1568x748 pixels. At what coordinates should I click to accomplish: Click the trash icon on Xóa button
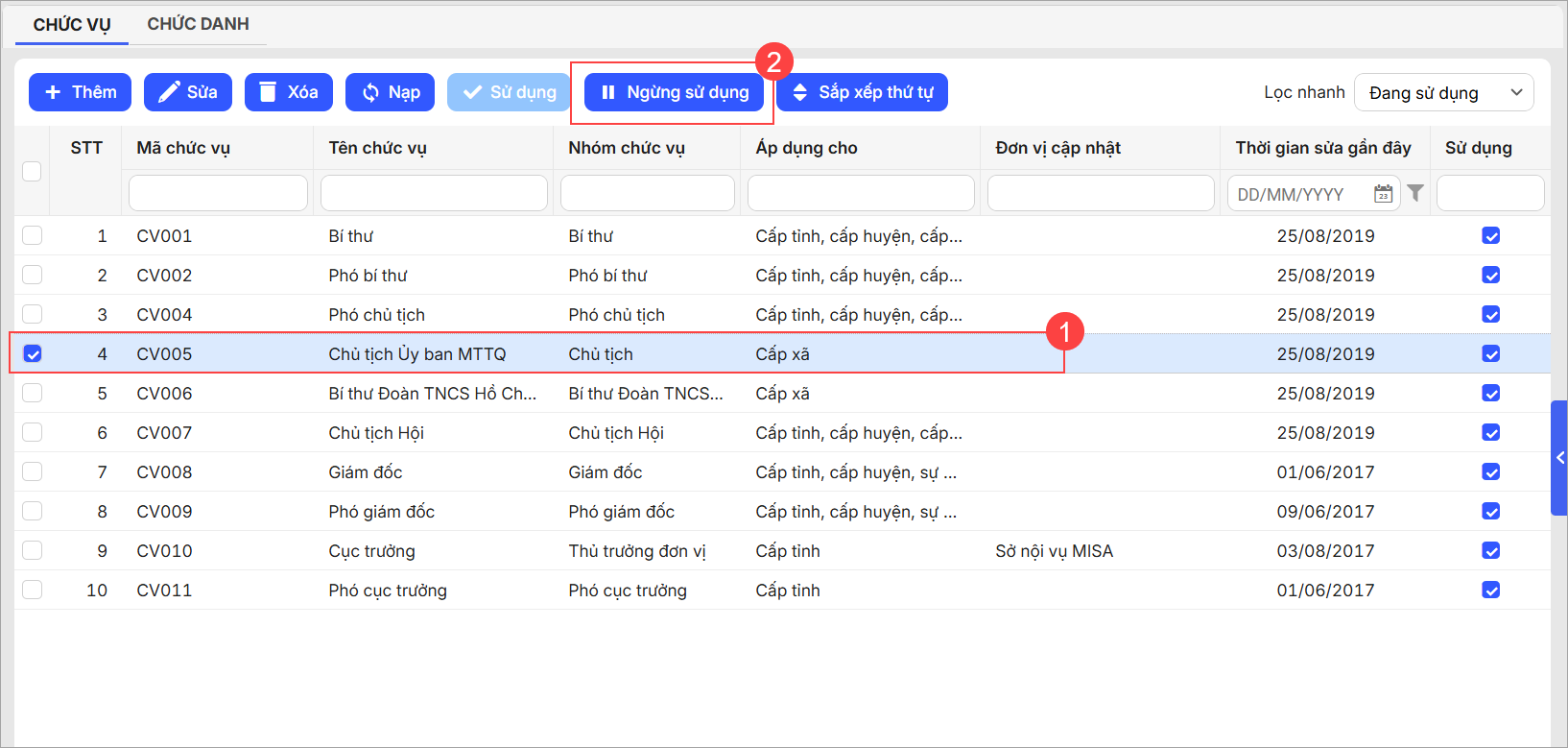tap(268, 92)
